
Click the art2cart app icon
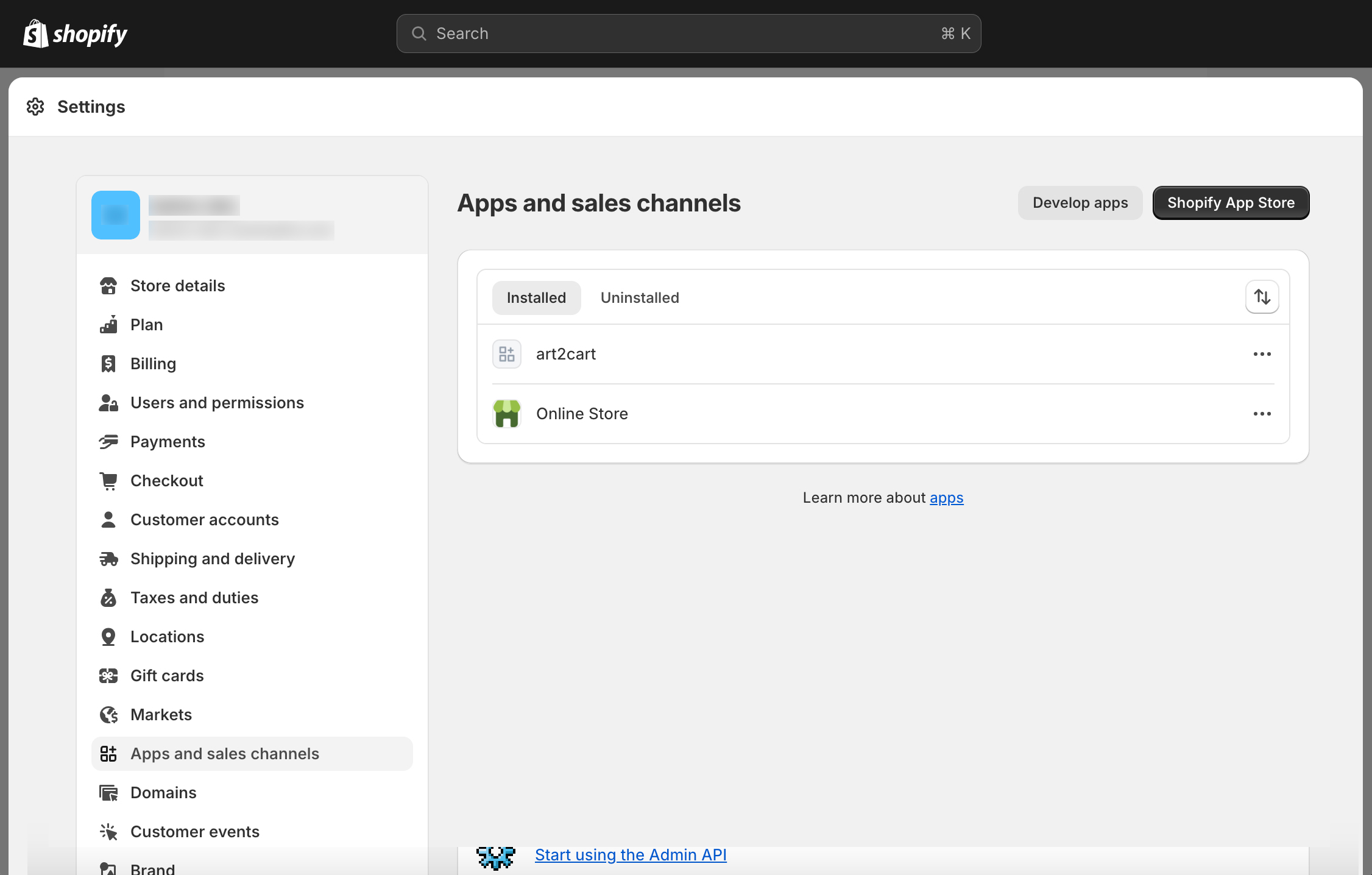pos(506,354)
